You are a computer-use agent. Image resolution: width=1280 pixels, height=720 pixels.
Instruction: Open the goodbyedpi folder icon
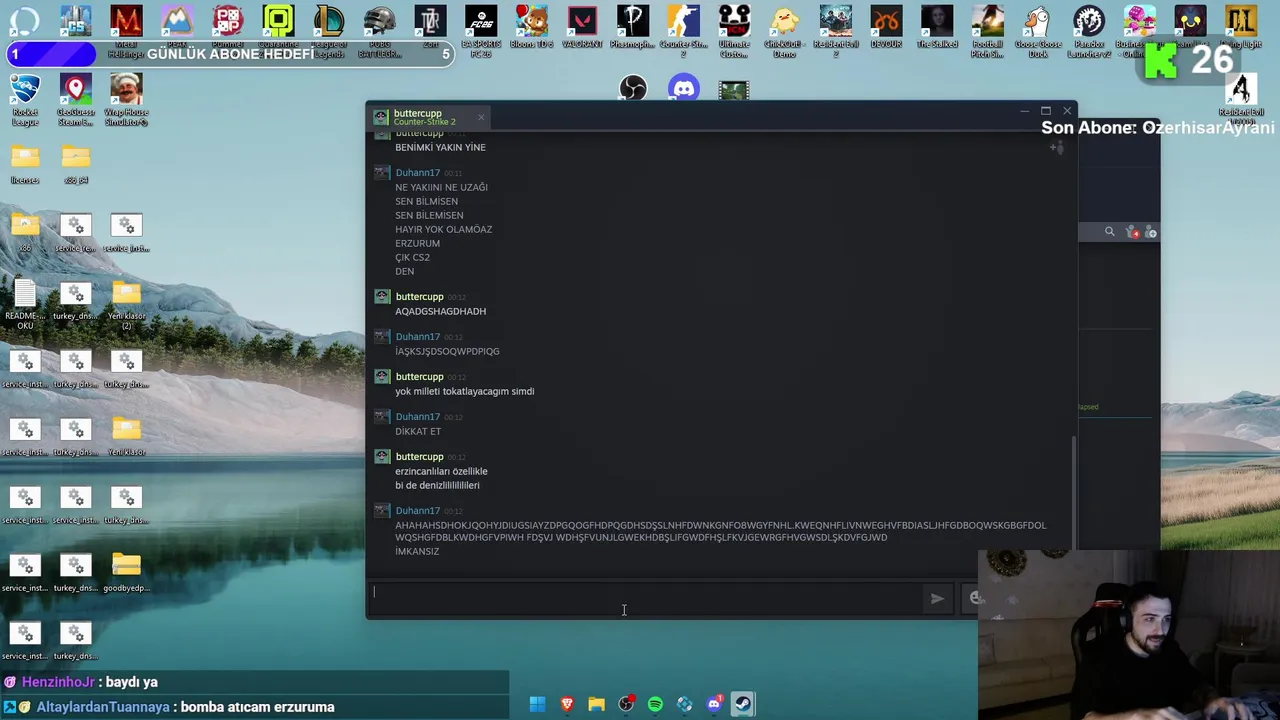[x=126, y=572]
